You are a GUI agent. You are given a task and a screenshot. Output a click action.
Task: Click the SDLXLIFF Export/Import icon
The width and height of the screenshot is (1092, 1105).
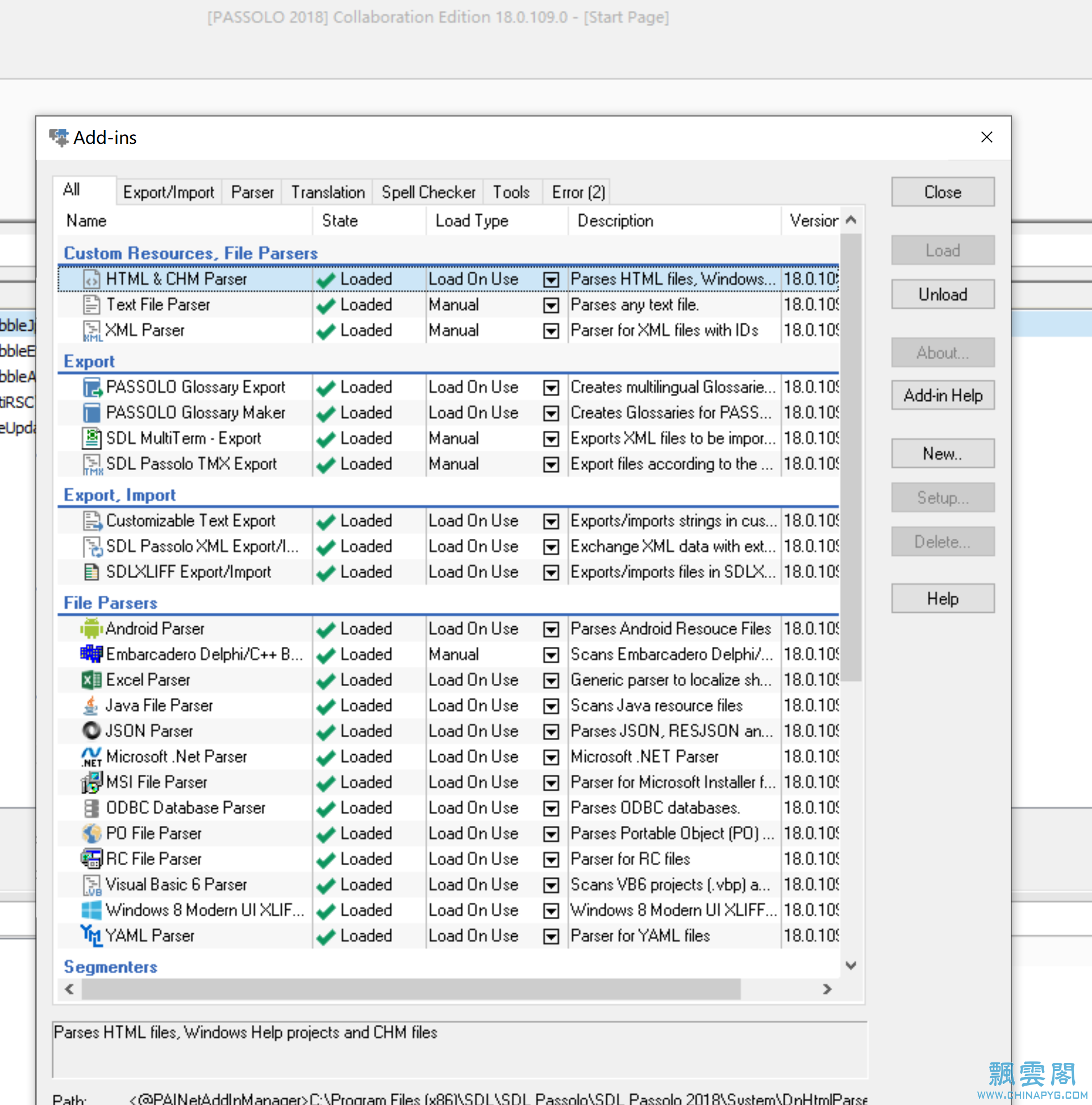91,572
